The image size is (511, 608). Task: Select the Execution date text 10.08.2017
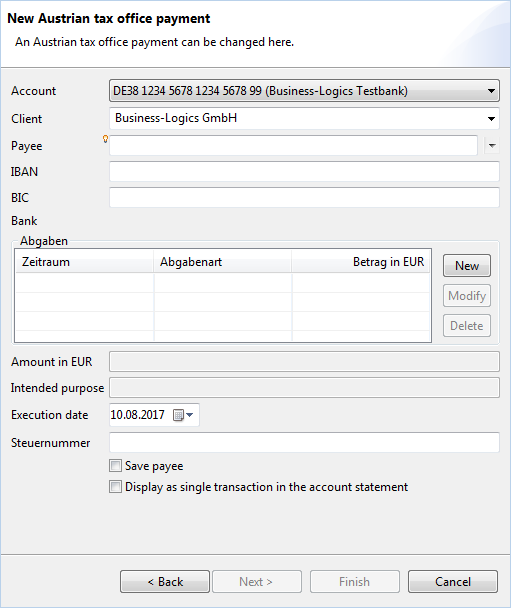[x=138, y=415]
